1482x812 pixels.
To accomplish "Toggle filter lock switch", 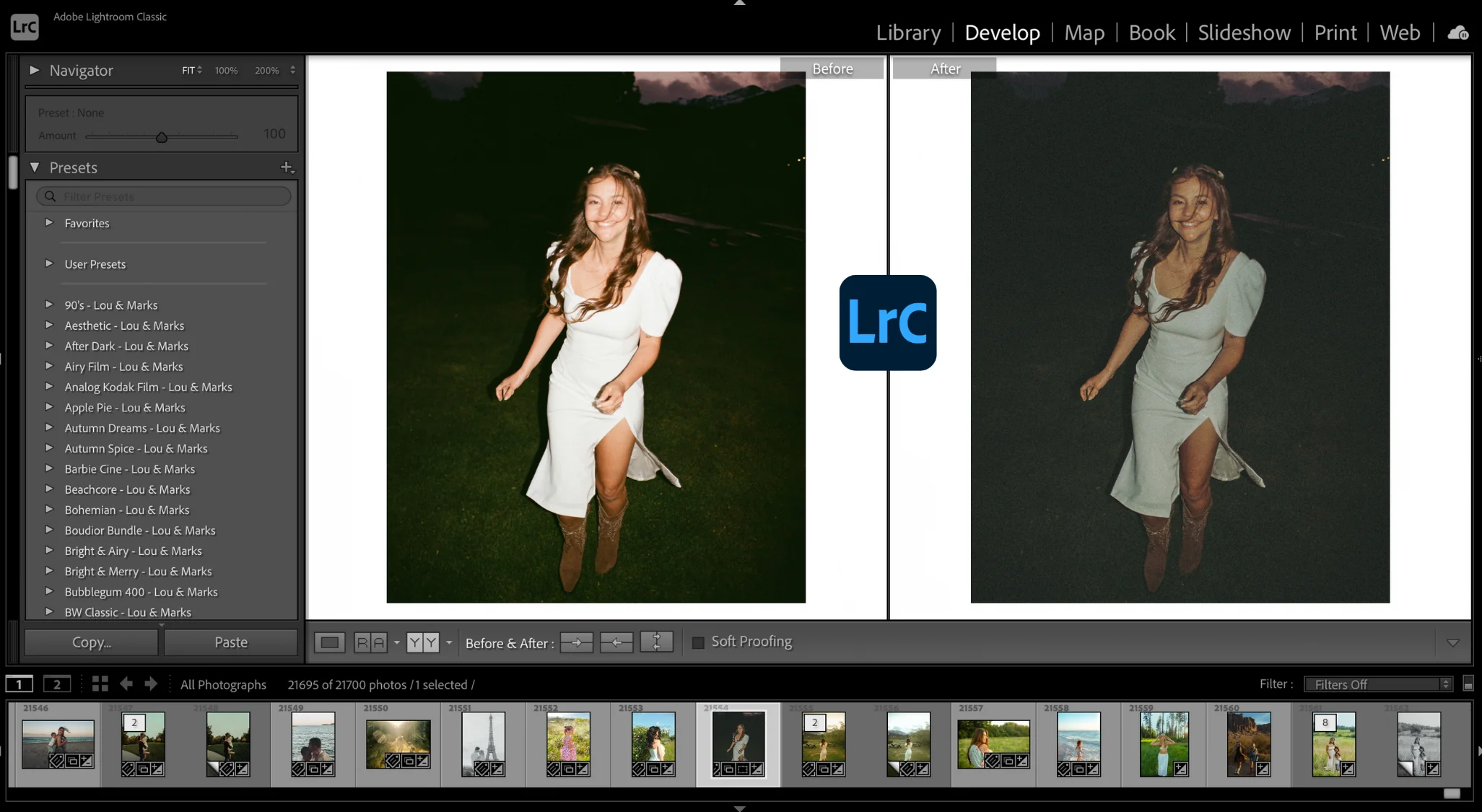I will (x=1468, y=684).
